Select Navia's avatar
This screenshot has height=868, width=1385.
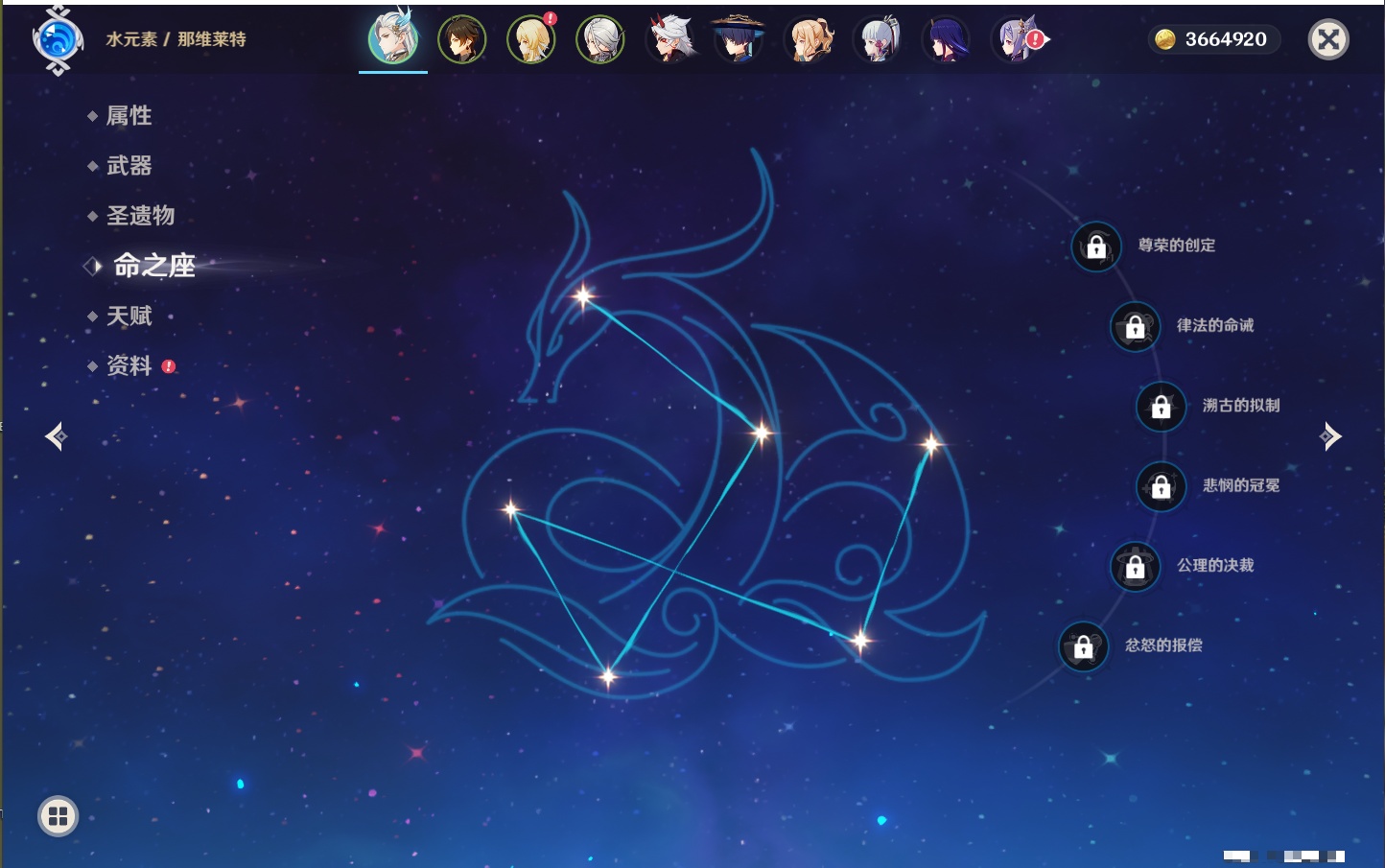tap(808, 39)
